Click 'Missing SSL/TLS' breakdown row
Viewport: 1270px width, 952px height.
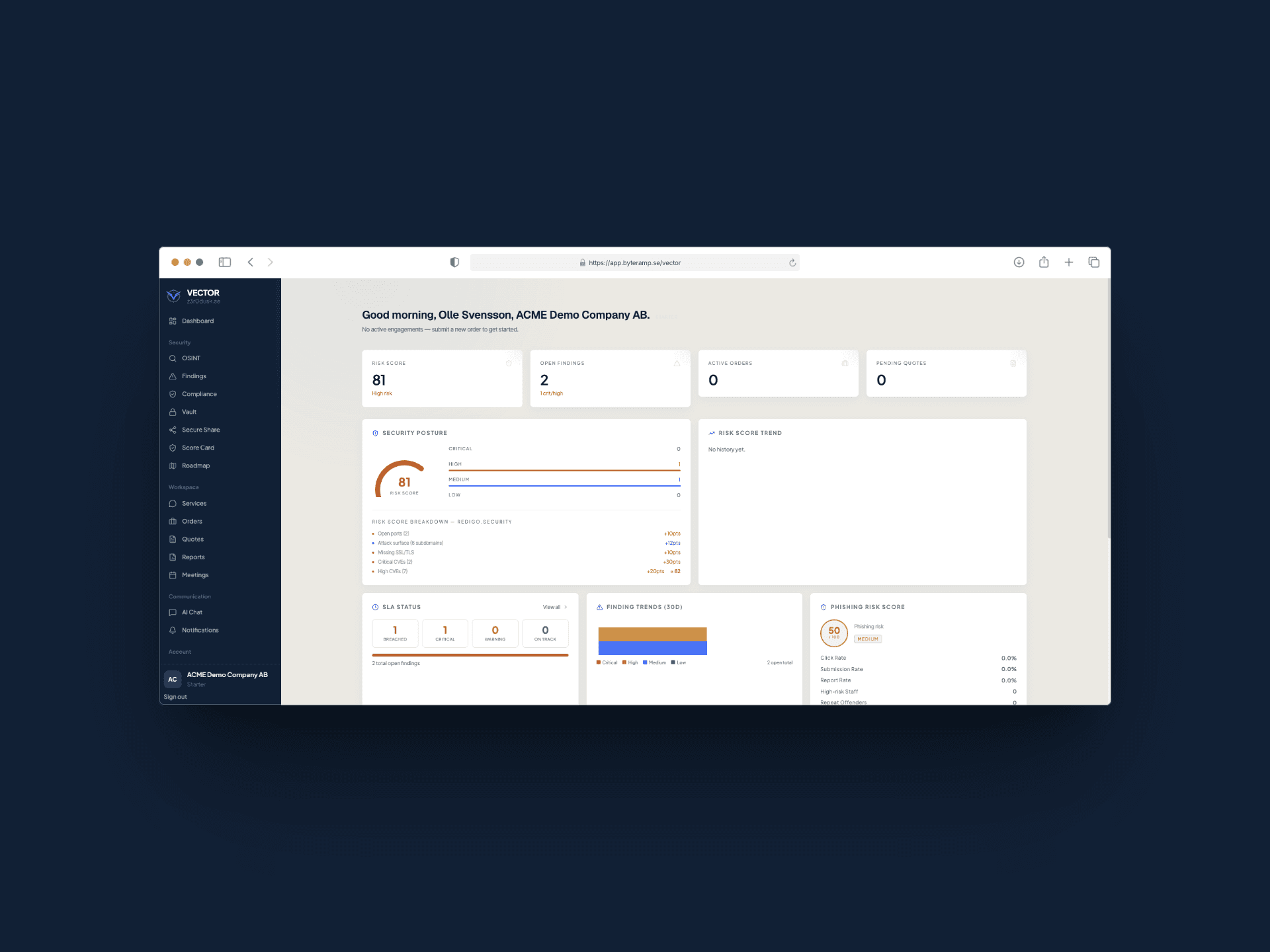tap(526, 553)
